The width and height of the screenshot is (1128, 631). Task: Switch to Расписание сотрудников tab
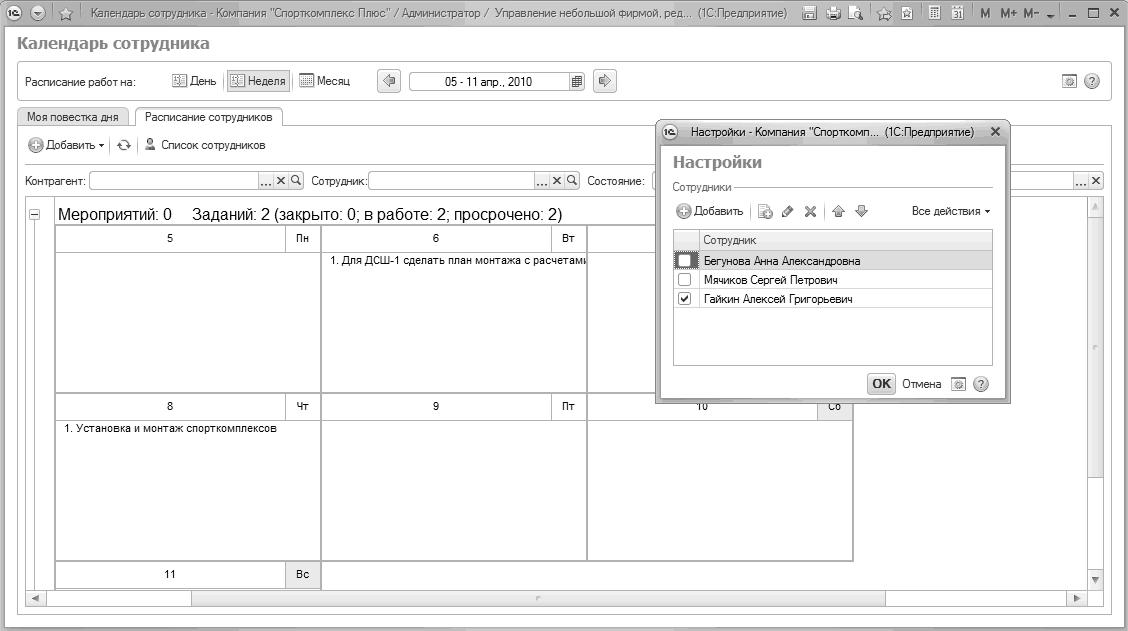point(209,117)
